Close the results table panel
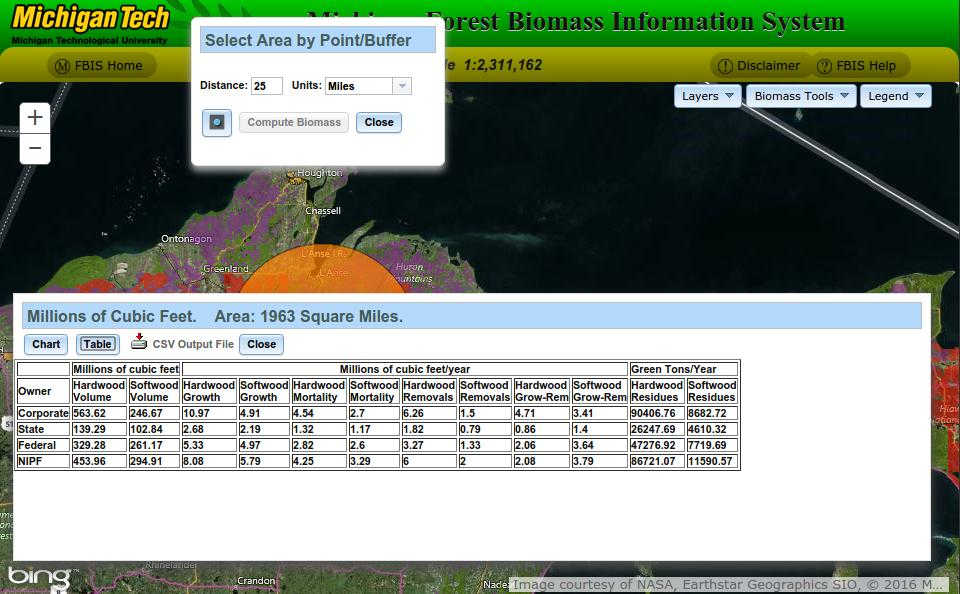This screenshot has width=960, height=594. tap(261, 344)
